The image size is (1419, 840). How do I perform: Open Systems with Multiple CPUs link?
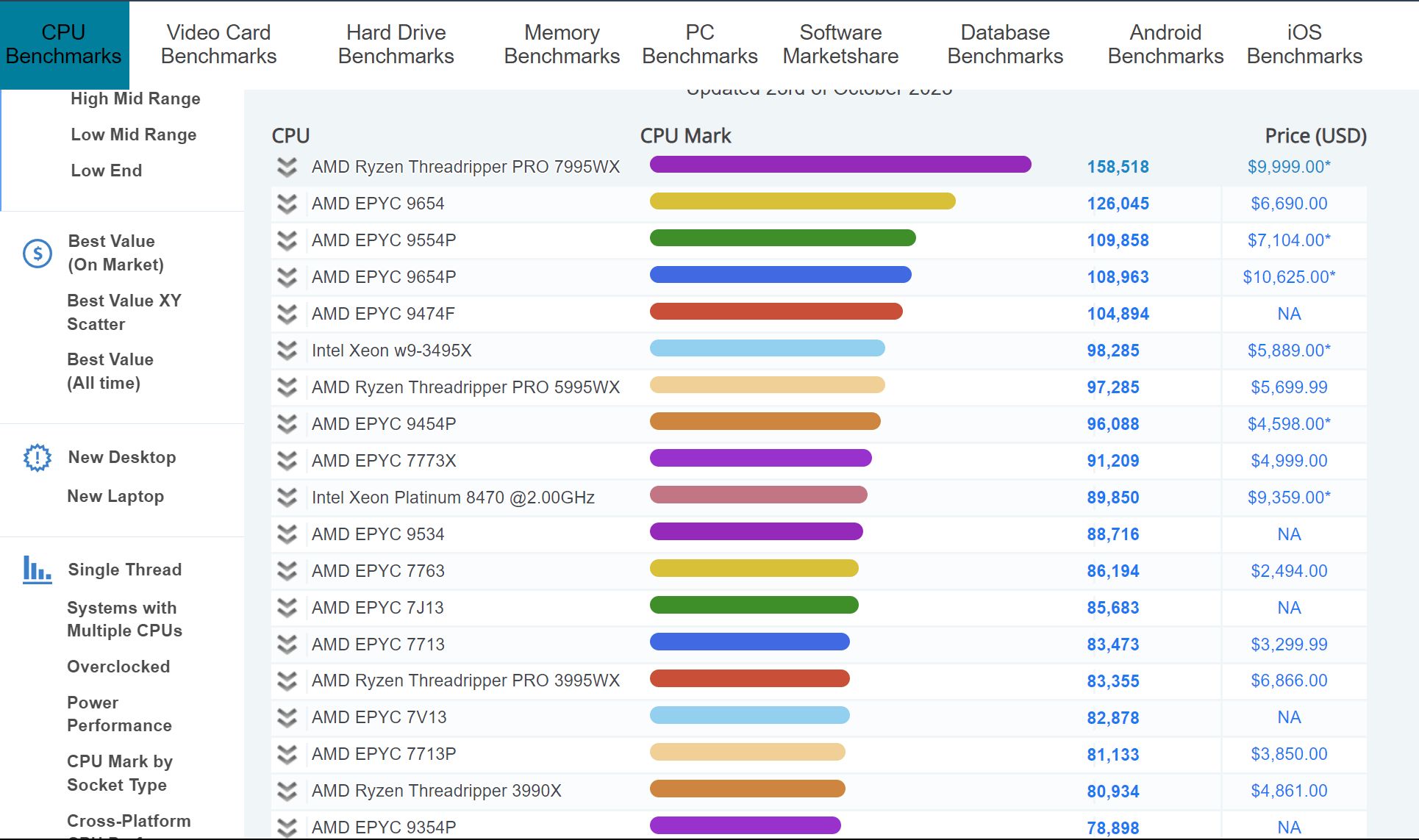(x=124, y=619)
